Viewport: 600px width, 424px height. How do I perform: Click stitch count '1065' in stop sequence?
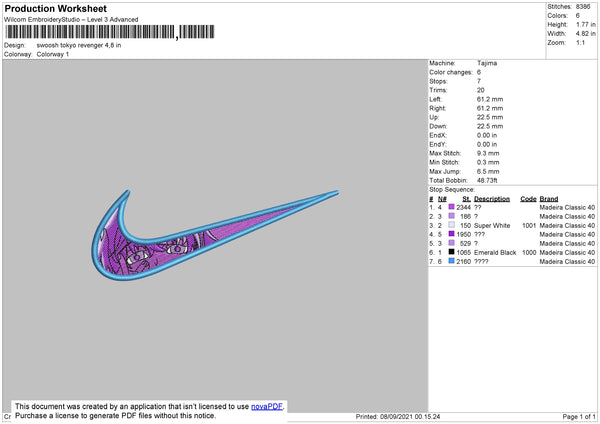tap(463, 253)
